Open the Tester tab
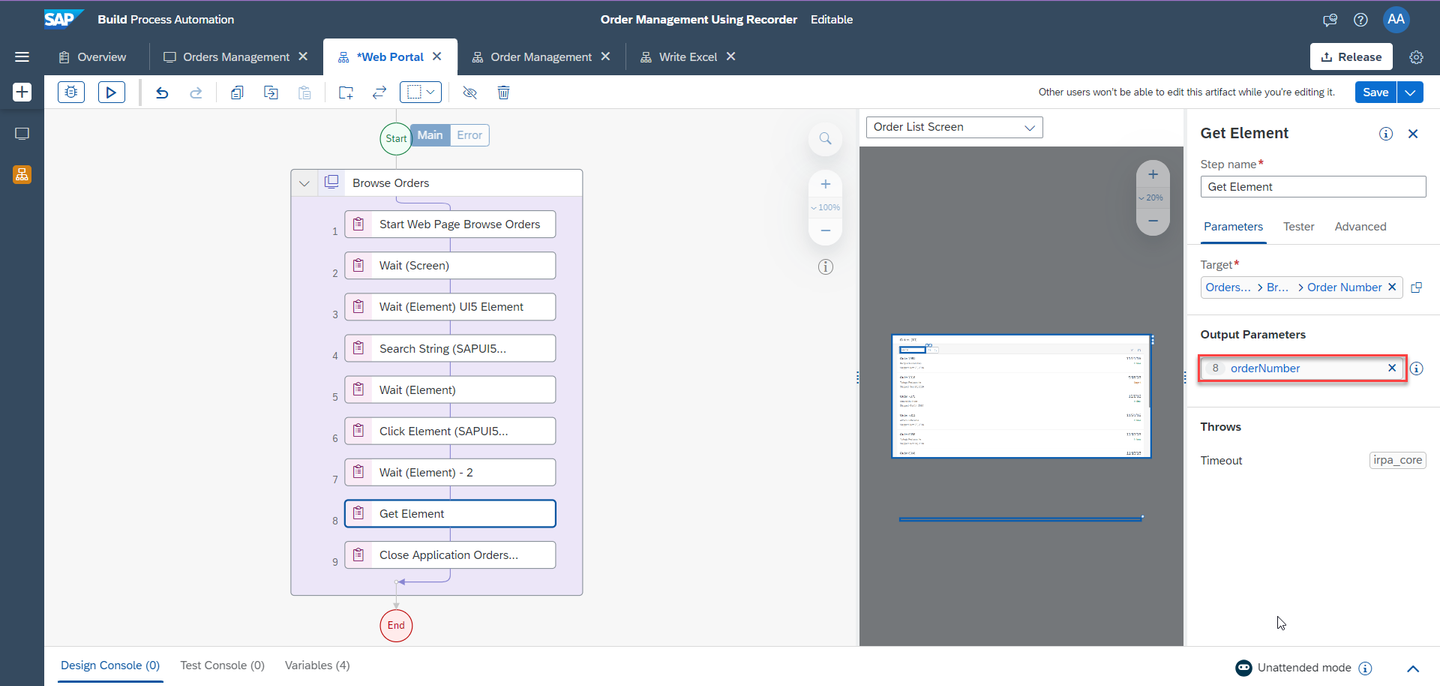 (x=1298, y=227)
